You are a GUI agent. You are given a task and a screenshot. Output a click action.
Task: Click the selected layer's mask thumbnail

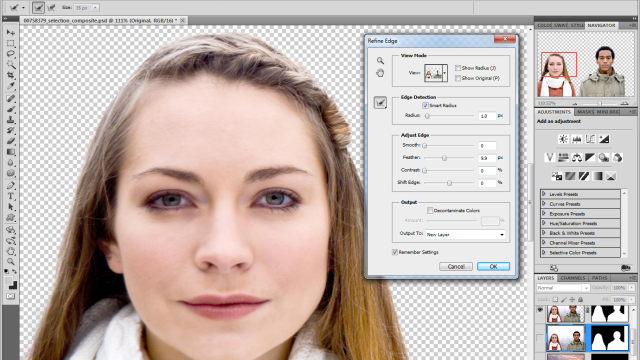610,338
